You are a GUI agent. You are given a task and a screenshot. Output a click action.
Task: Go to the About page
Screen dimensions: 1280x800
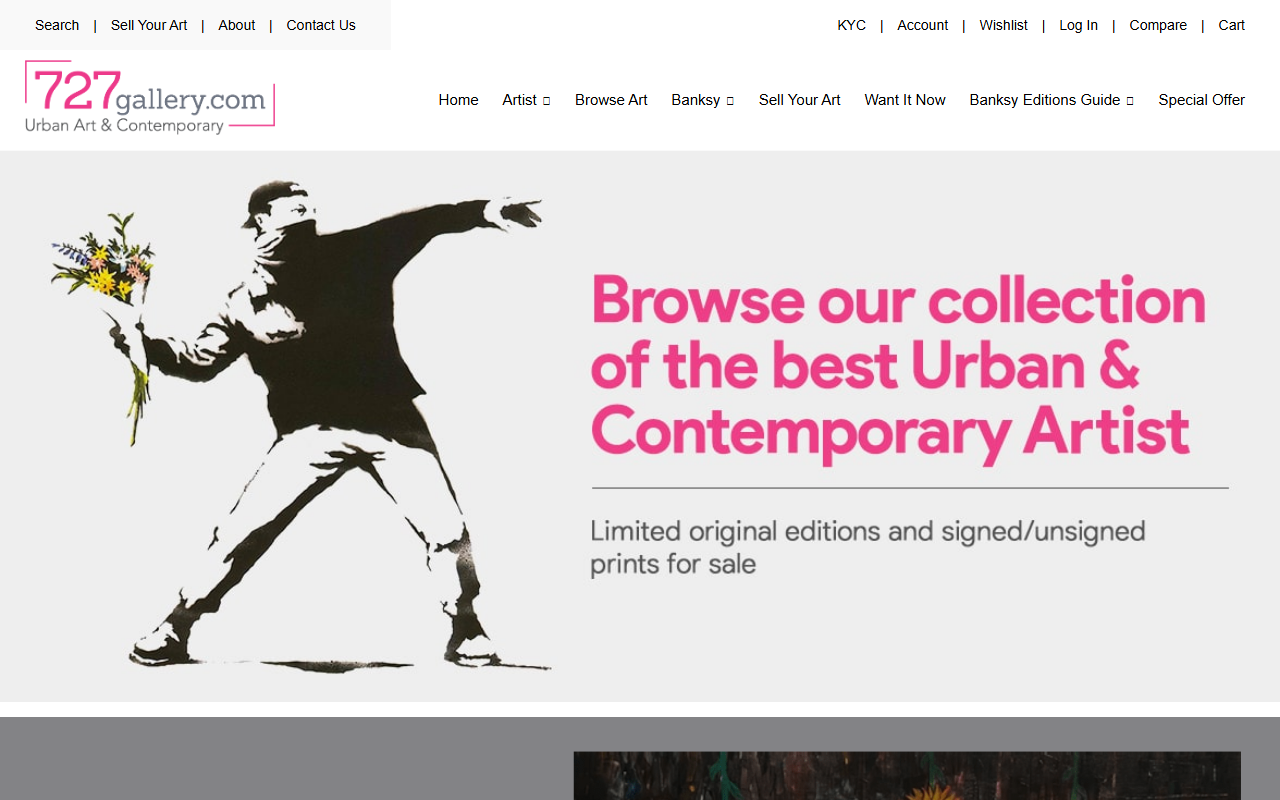tap(237, 25)
